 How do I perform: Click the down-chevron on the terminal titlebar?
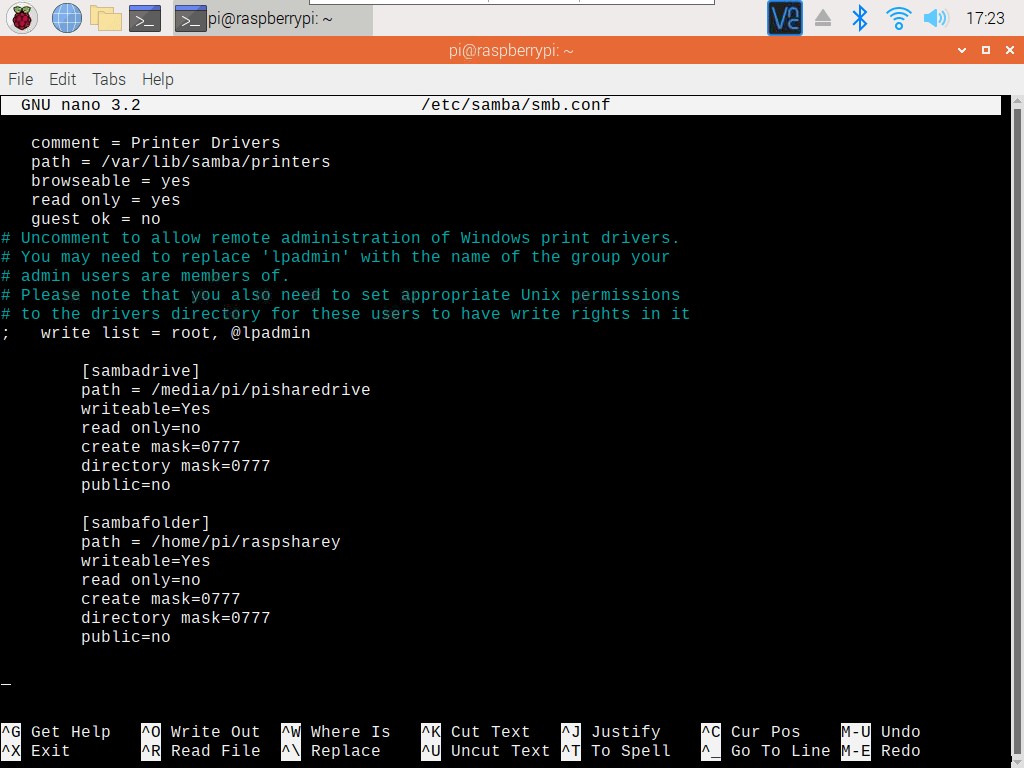960,50
